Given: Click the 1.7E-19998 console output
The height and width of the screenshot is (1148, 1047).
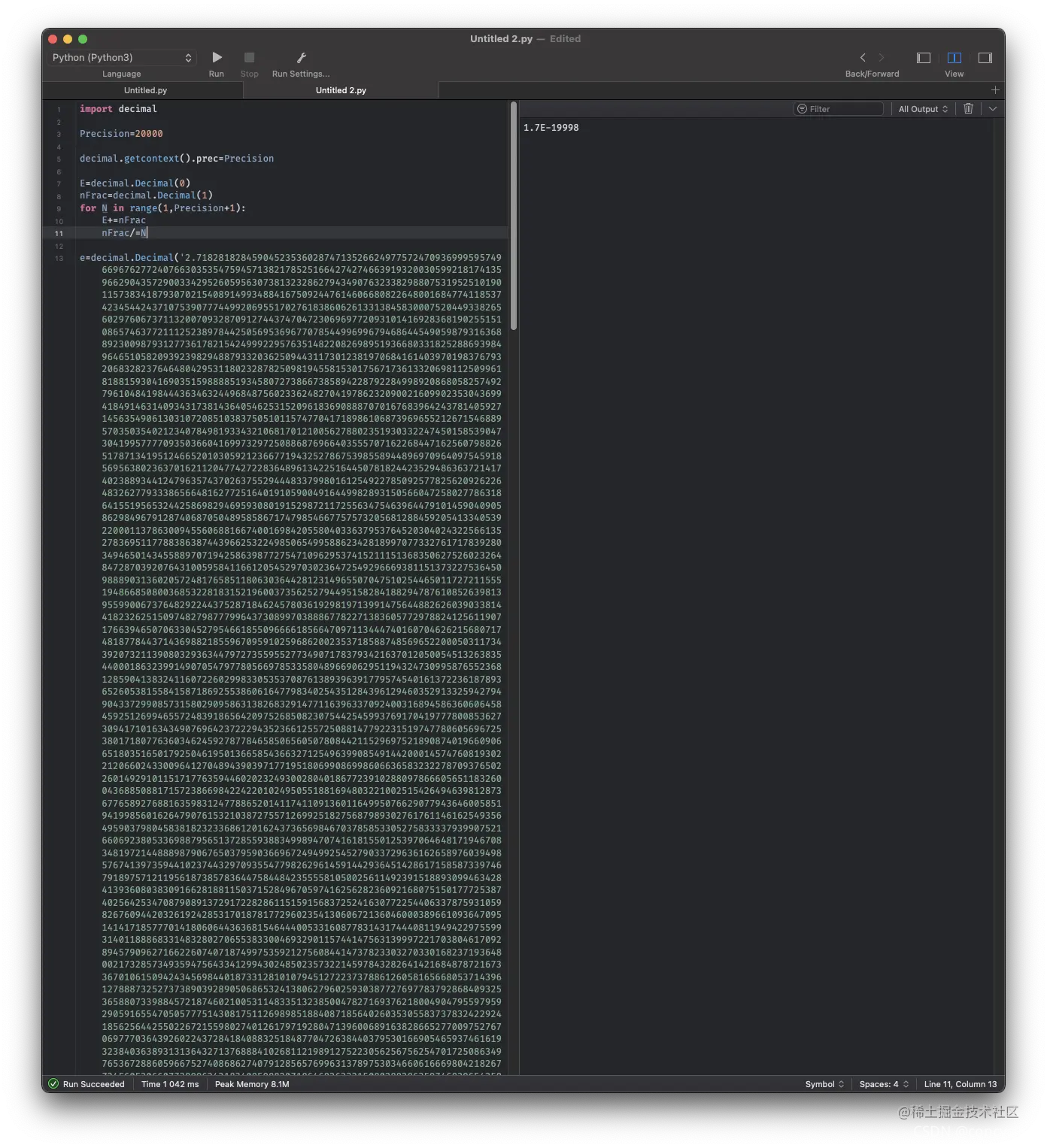Looking at the screenshot, I should [551, 128].
